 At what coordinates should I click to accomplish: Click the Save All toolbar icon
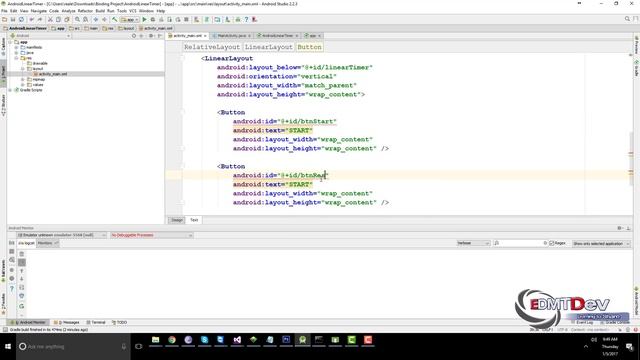[x=13, y=19]
